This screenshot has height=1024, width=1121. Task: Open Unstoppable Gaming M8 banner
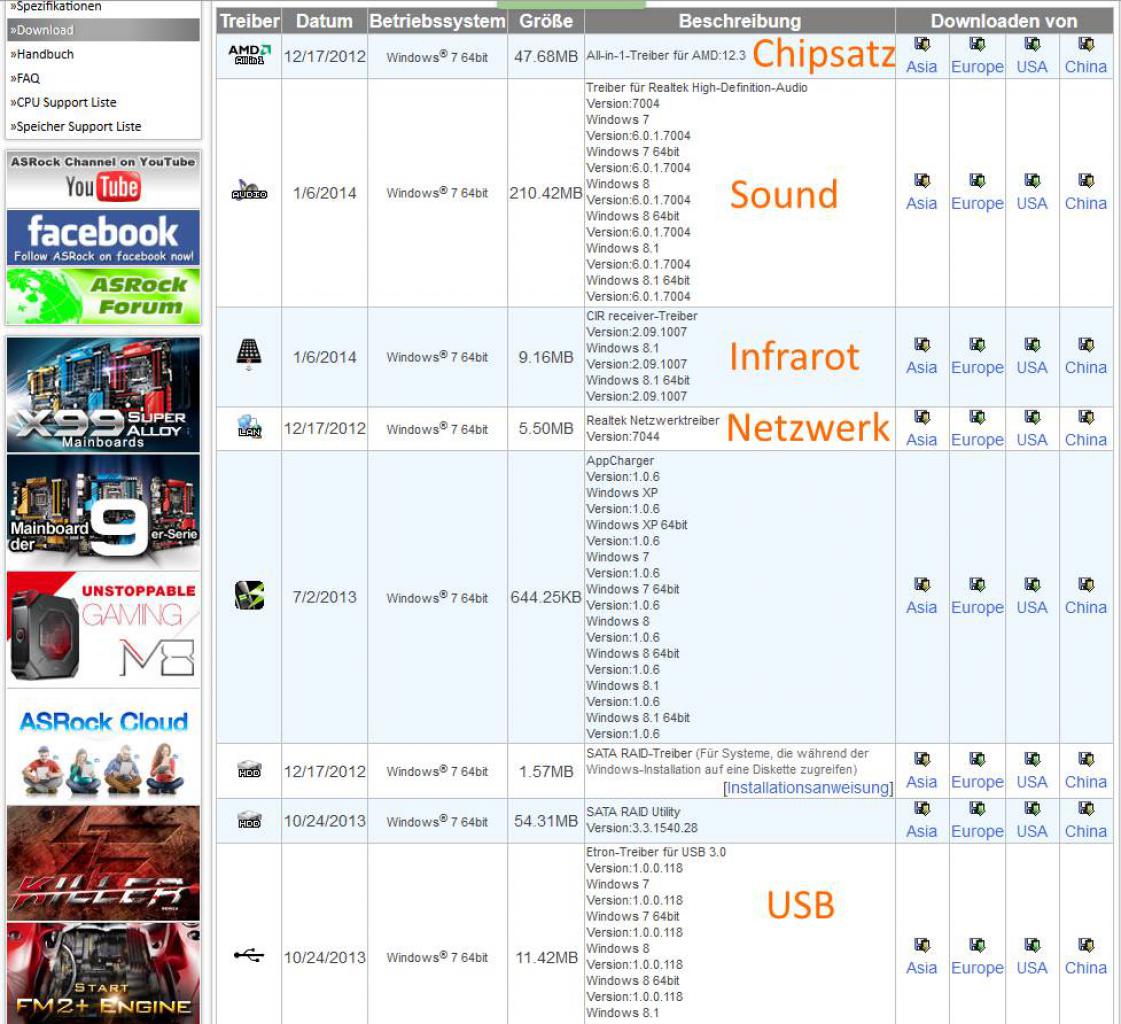click(103, 629)
